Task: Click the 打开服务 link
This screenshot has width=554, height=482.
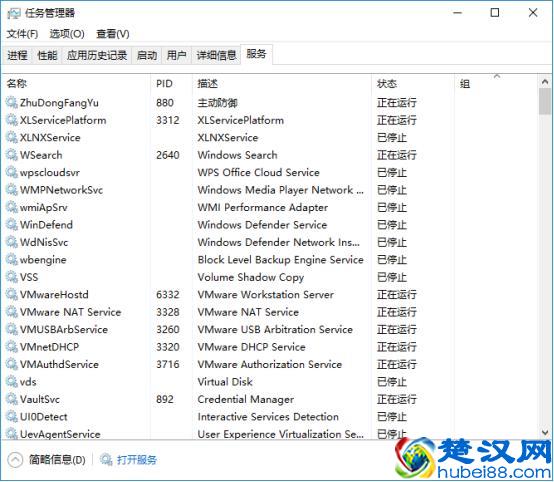Action: pos(136,460)
